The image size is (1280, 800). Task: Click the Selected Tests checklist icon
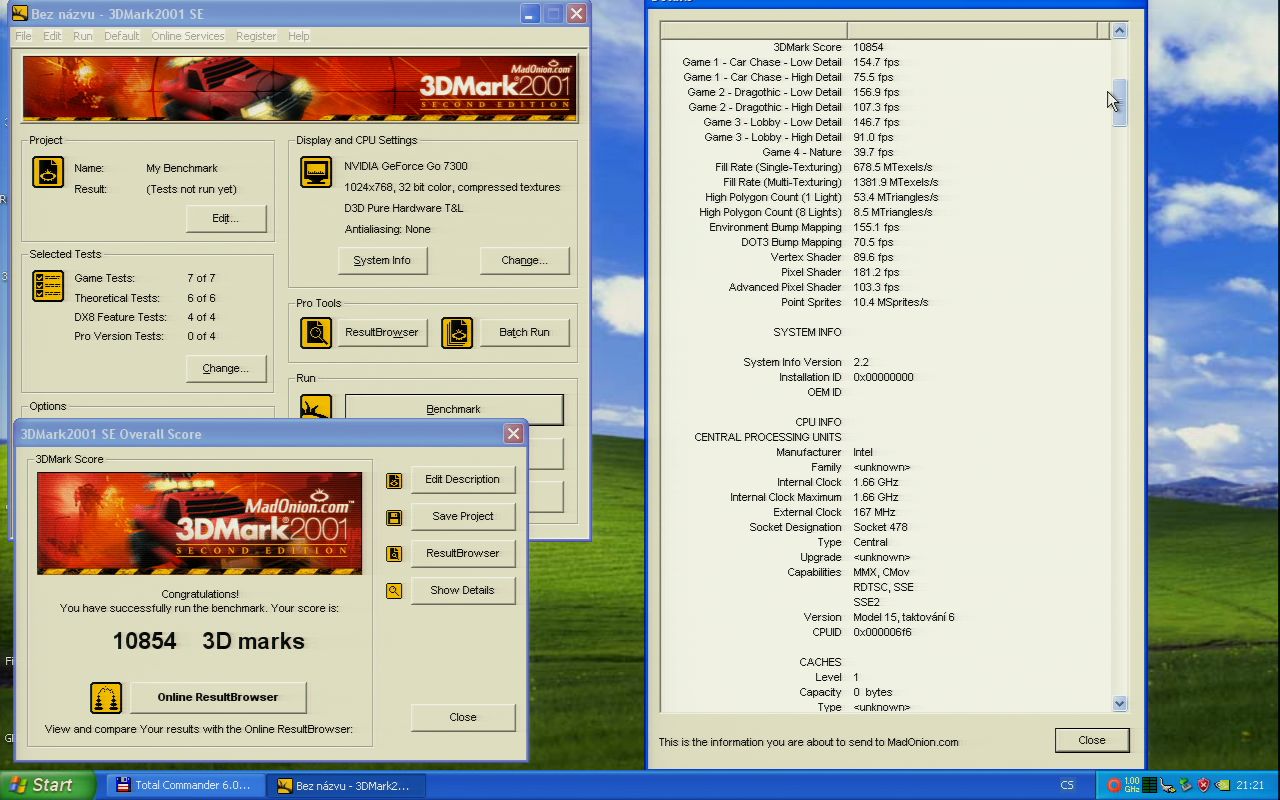(47, 286)
